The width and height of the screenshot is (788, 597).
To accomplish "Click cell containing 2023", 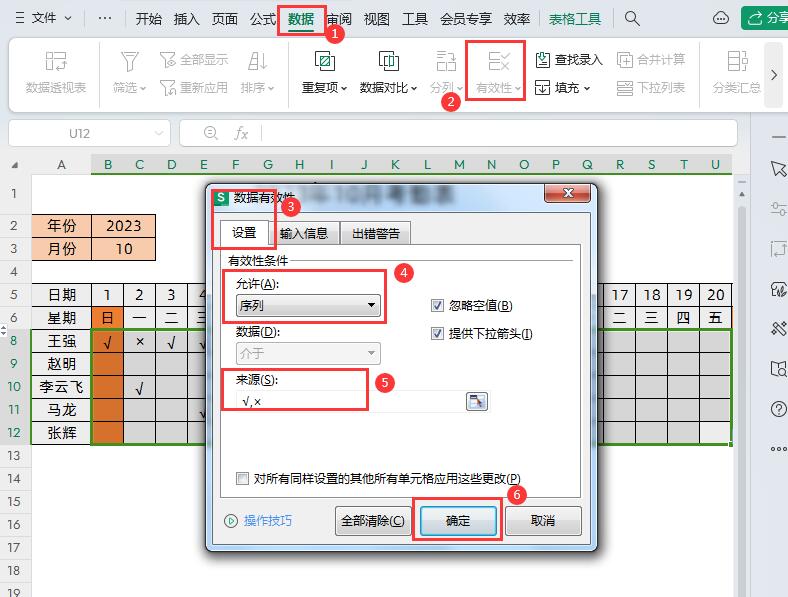I will coord(124,226).
